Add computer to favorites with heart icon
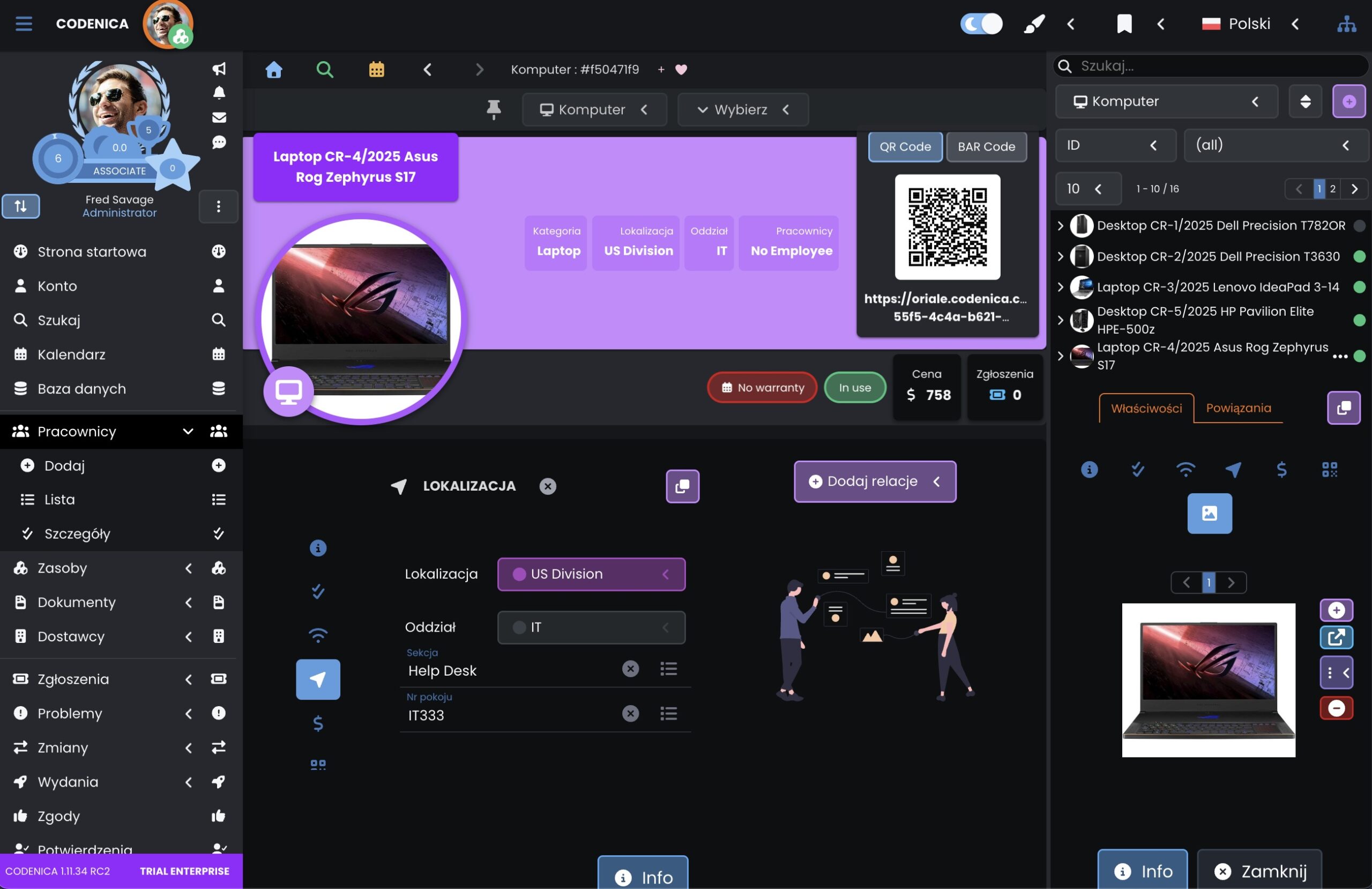The width and height of the screenshot is (1372, 889). (x=681, y=70)
